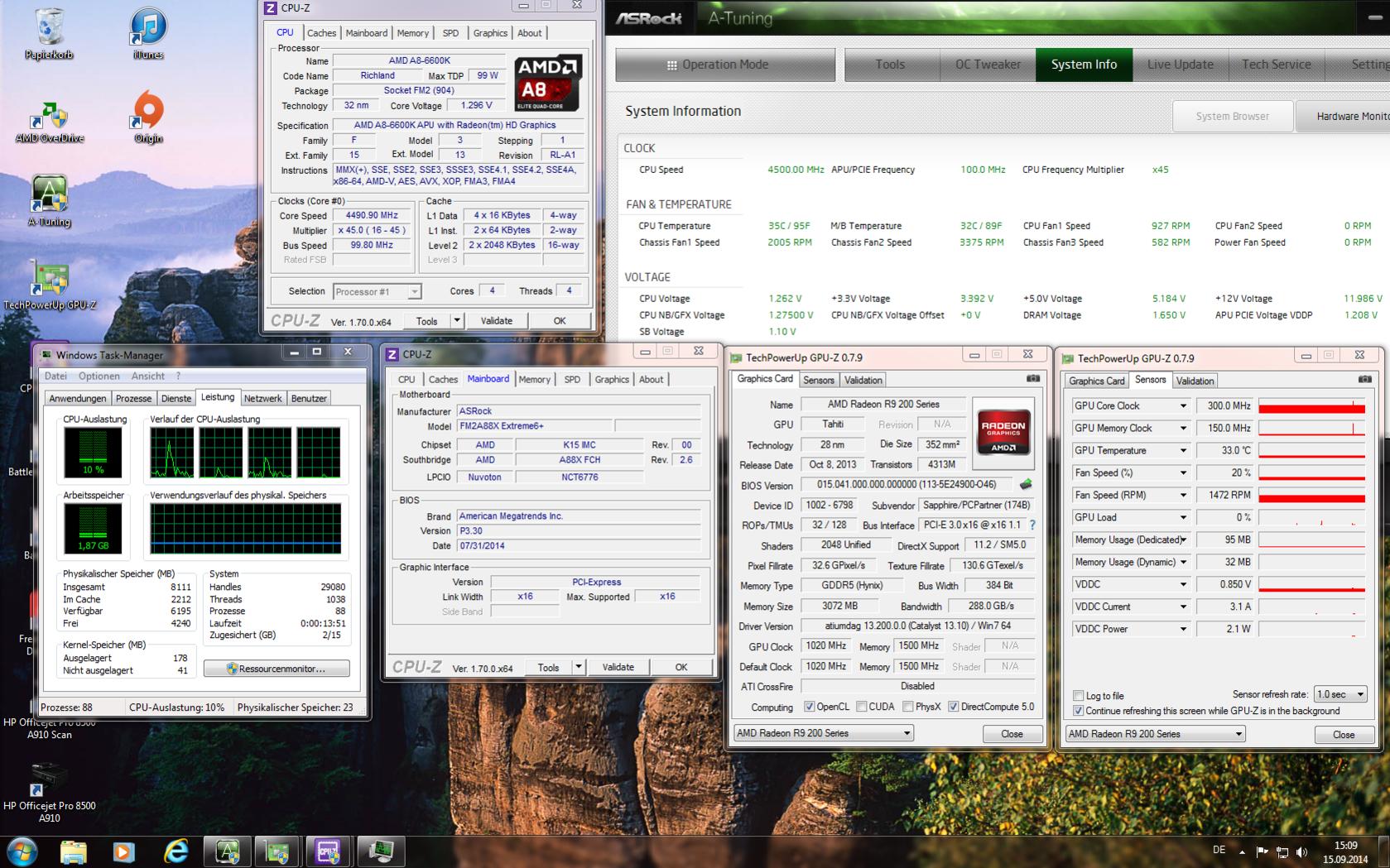This screenshot has height=868, width=1390.
Task: Switch to A-Tuning via its taskbar icon
Action: click(x=227, y=851)
